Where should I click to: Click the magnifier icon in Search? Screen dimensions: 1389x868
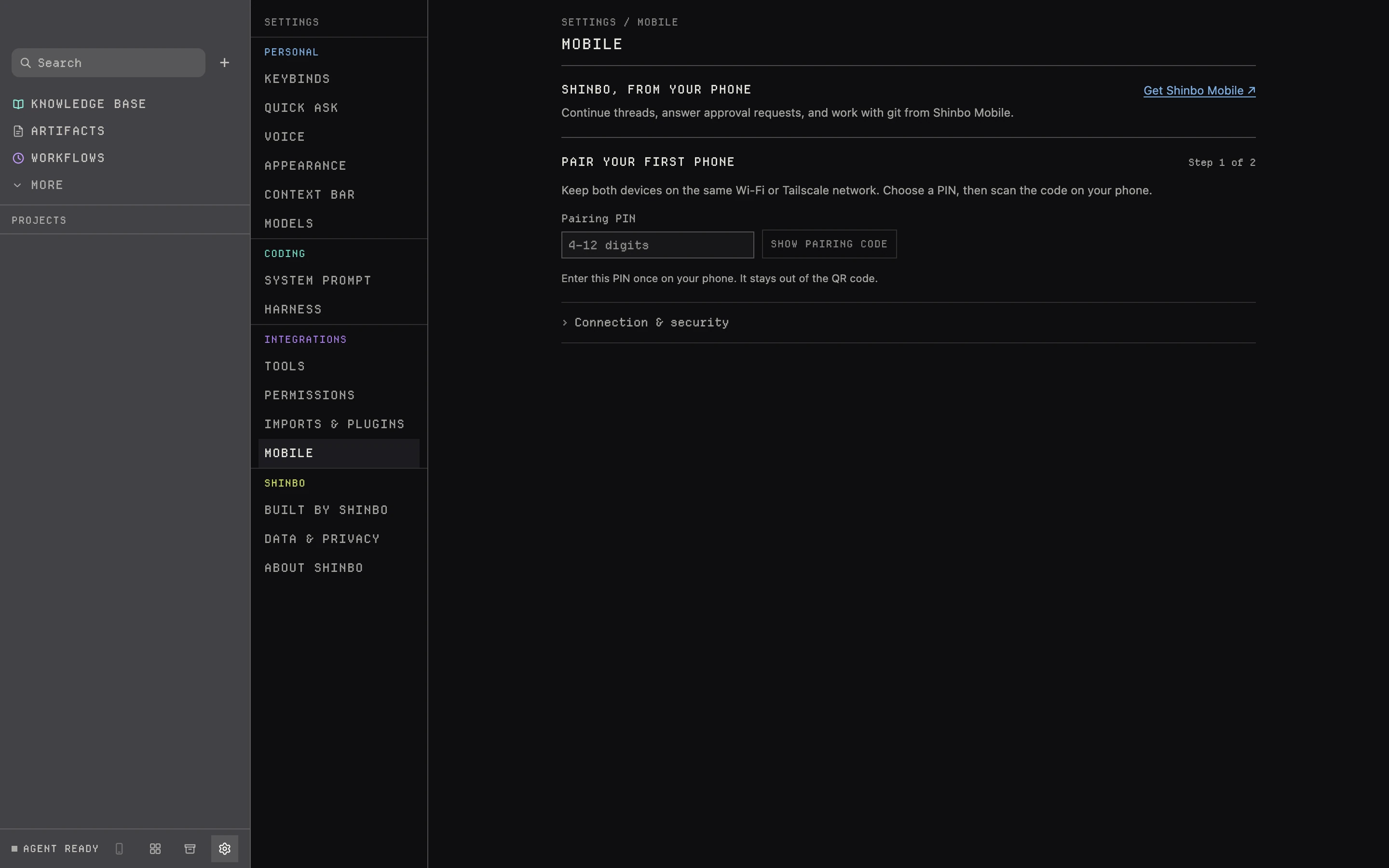25,63
